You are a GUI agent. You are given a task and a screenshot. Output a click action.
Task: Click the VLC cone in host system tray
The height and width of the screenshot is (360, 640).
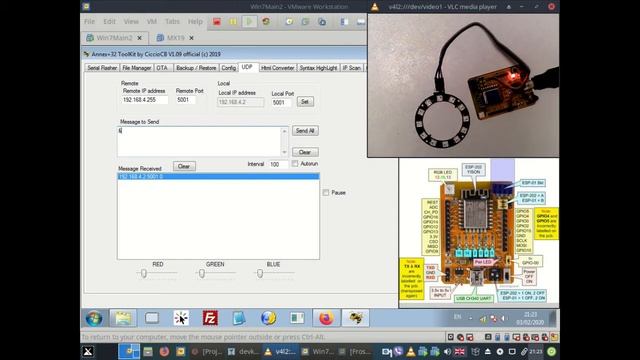pyautogui.click(x=411, y=351)
